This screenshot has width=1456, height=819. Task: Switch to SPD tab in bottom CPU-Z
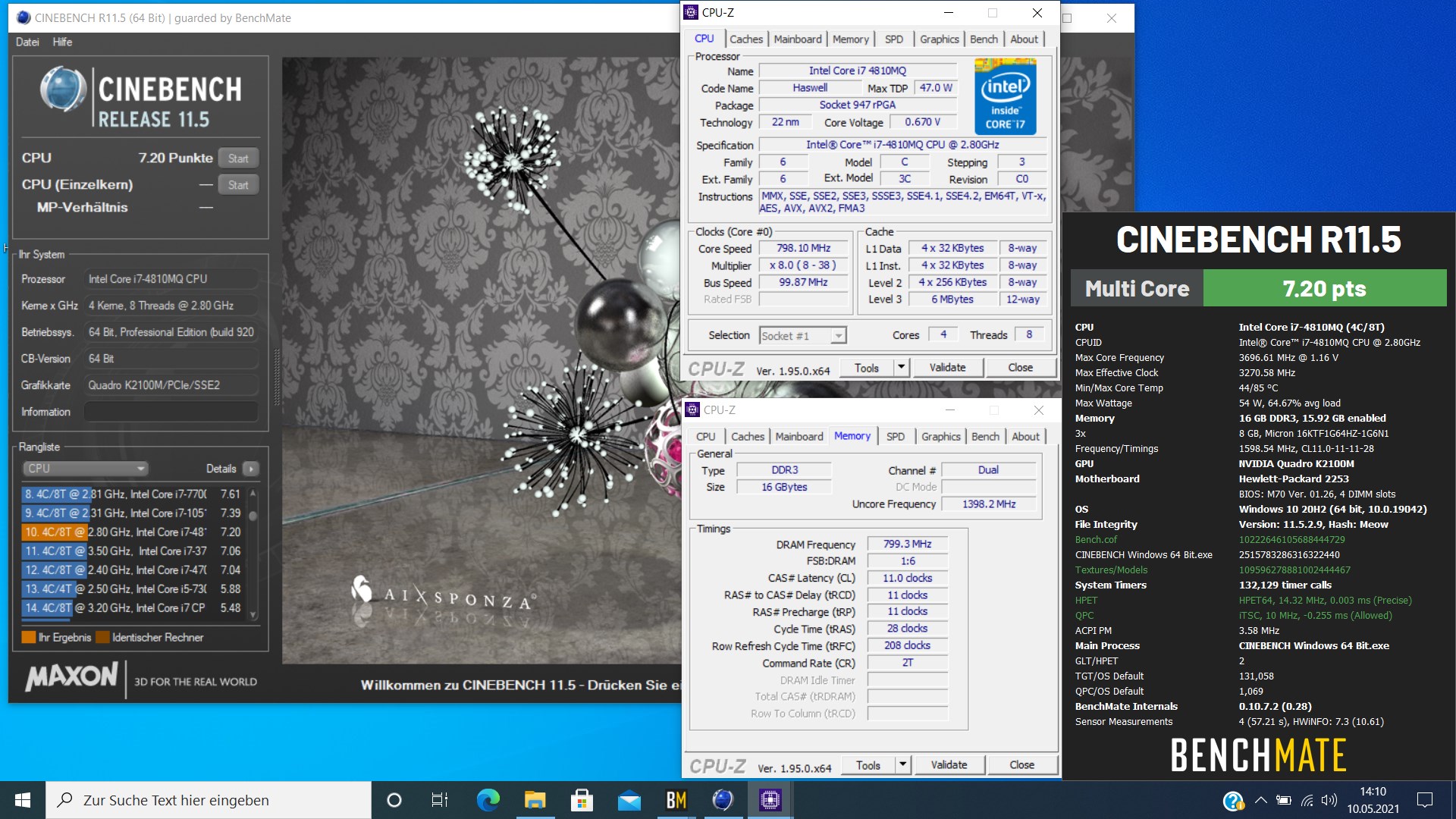(896, 437)
